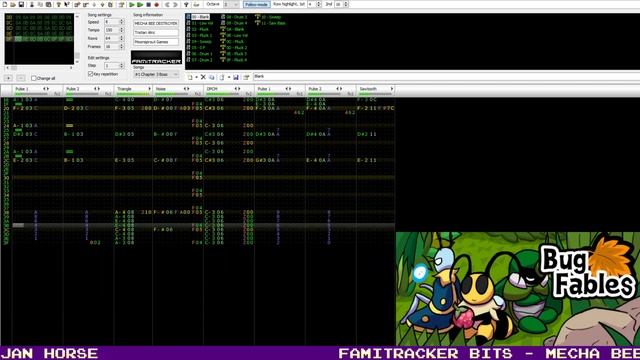Screen dimensions: 640x360
Task: Toggle the Key repetition checkbox
Action: pyautogui.click(x=91, y=74)
